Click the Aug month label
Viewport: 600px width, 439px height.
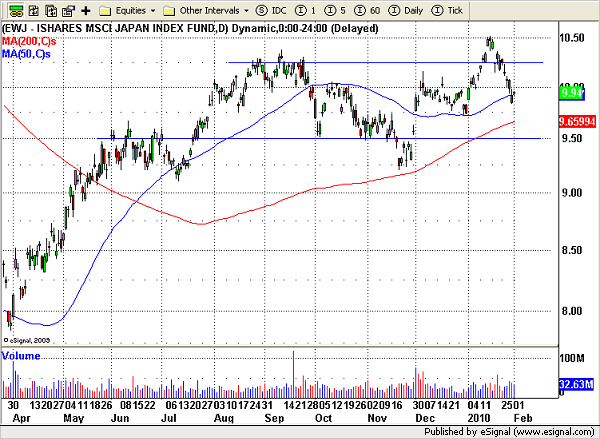point(224,418)
